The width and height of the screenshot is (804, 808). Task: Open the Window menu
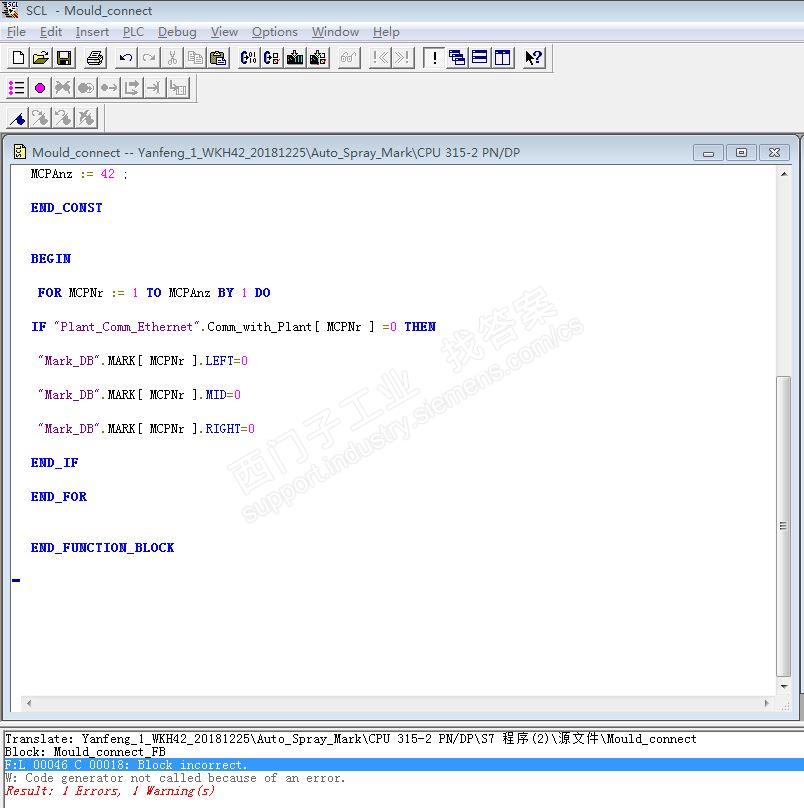click(x=335, y=32)
